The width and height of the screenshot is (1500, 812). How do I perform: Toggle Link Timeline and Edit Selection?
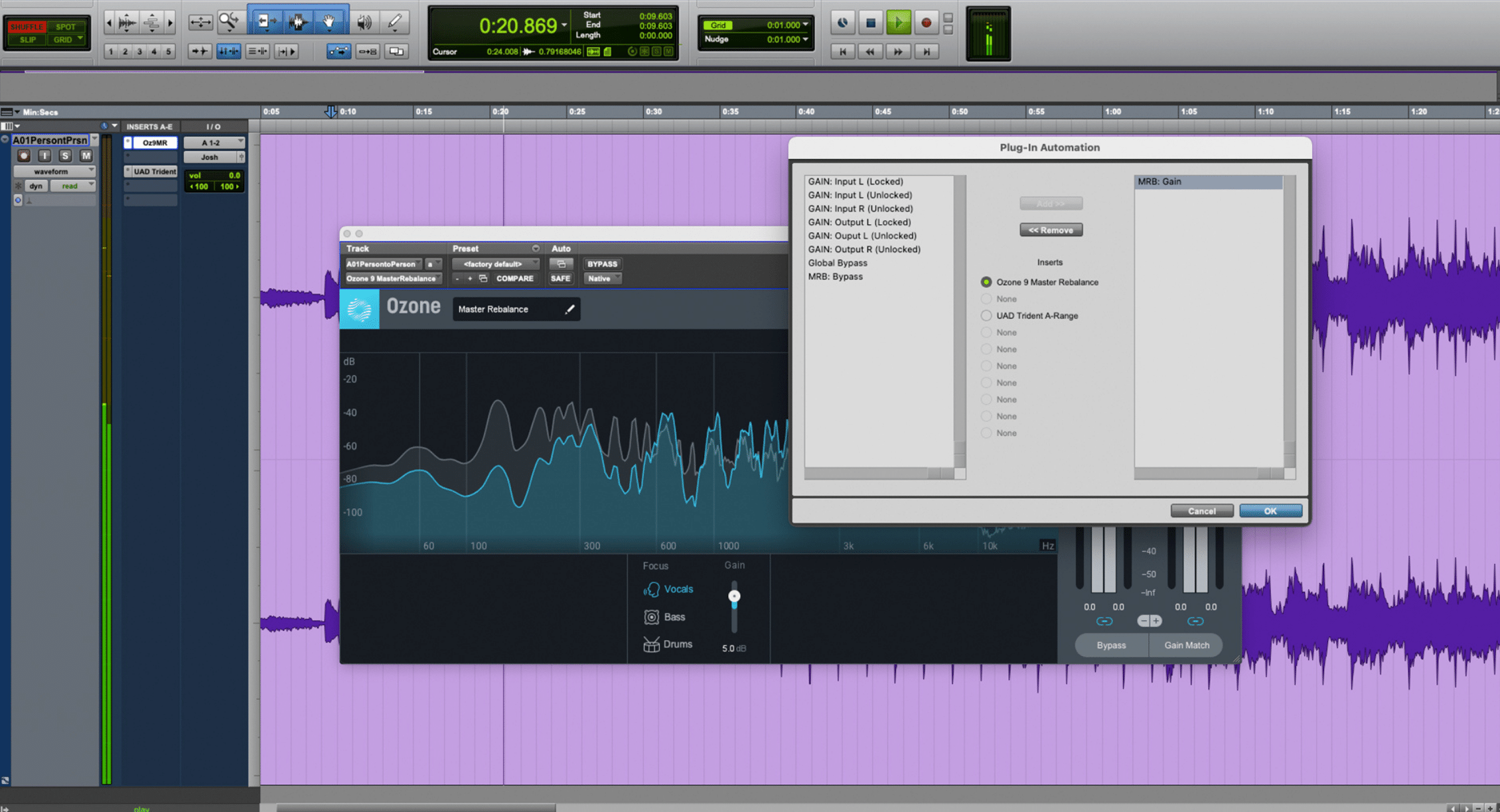pos(229,51)
